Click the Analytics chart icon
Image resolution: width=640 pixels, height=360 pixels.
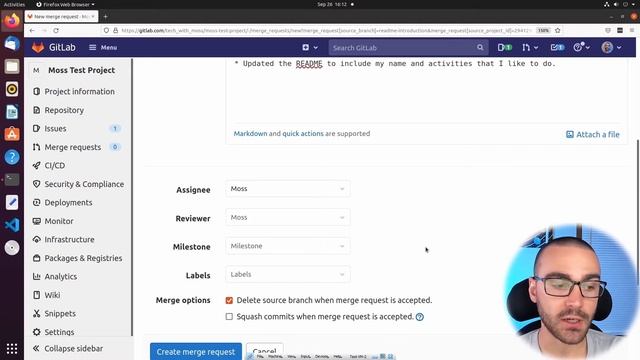(36, 276)
